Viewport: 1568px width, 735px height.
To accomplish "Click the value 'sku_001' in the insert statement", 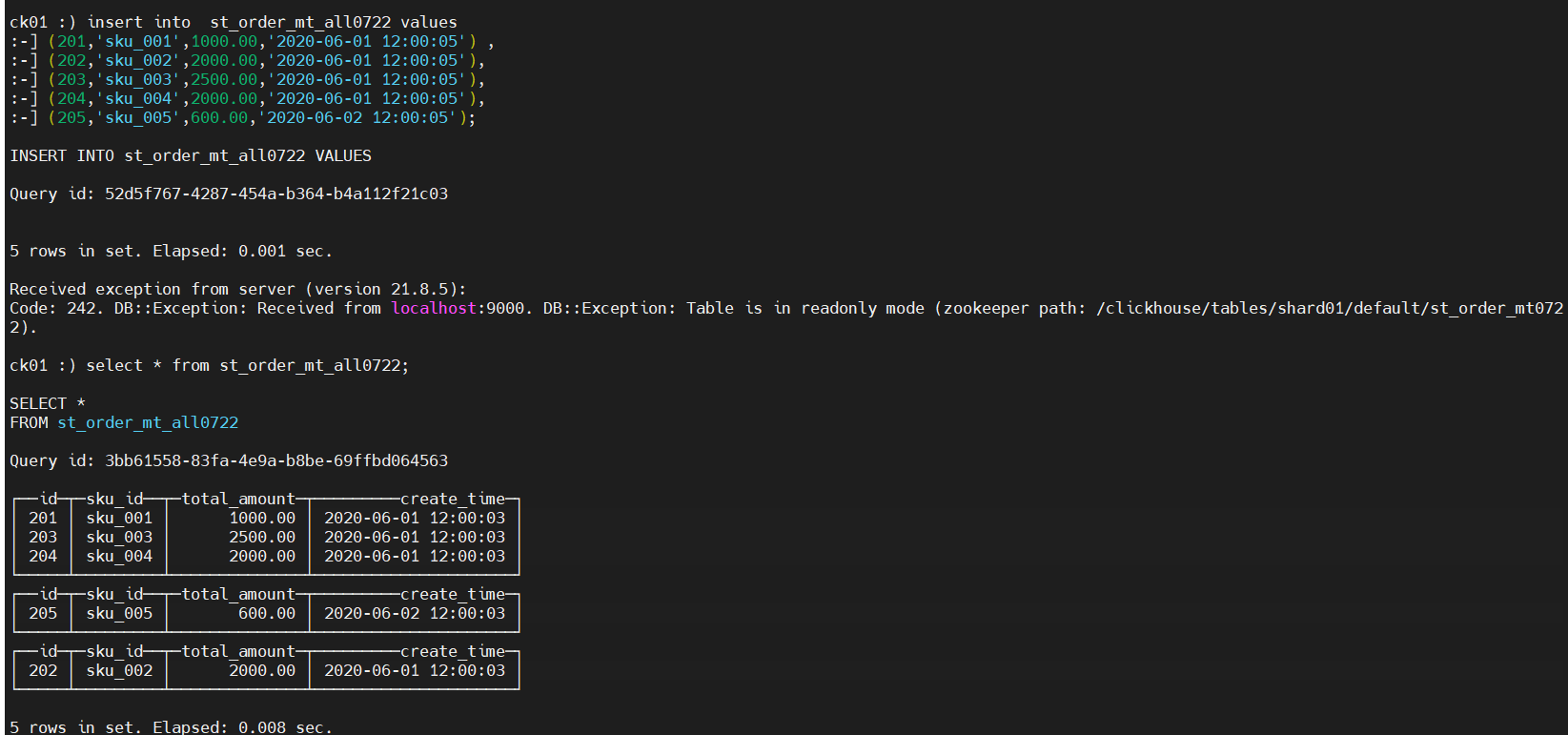I will point(138,41).
